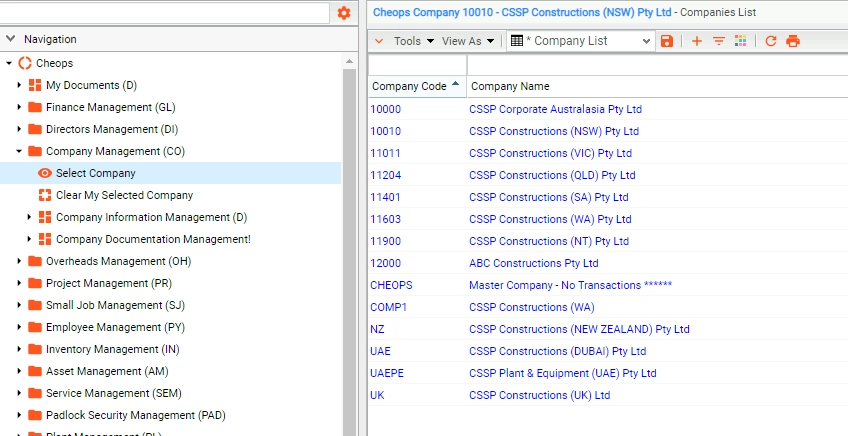The height and width of the screenshot is (436, 848).
Task: Click company code 11603 cell
Action: pos(386,219)
